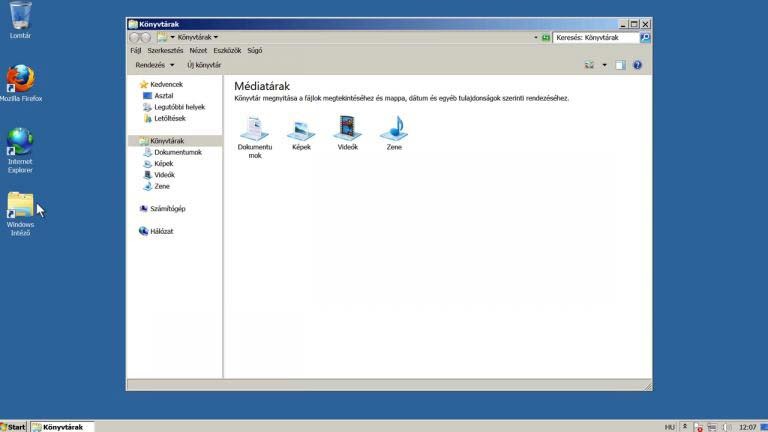This screenshot has width=768, height=432.
Task: Click the Új könyvtár button
Action: pyautogui.click(x=204, y=65)
